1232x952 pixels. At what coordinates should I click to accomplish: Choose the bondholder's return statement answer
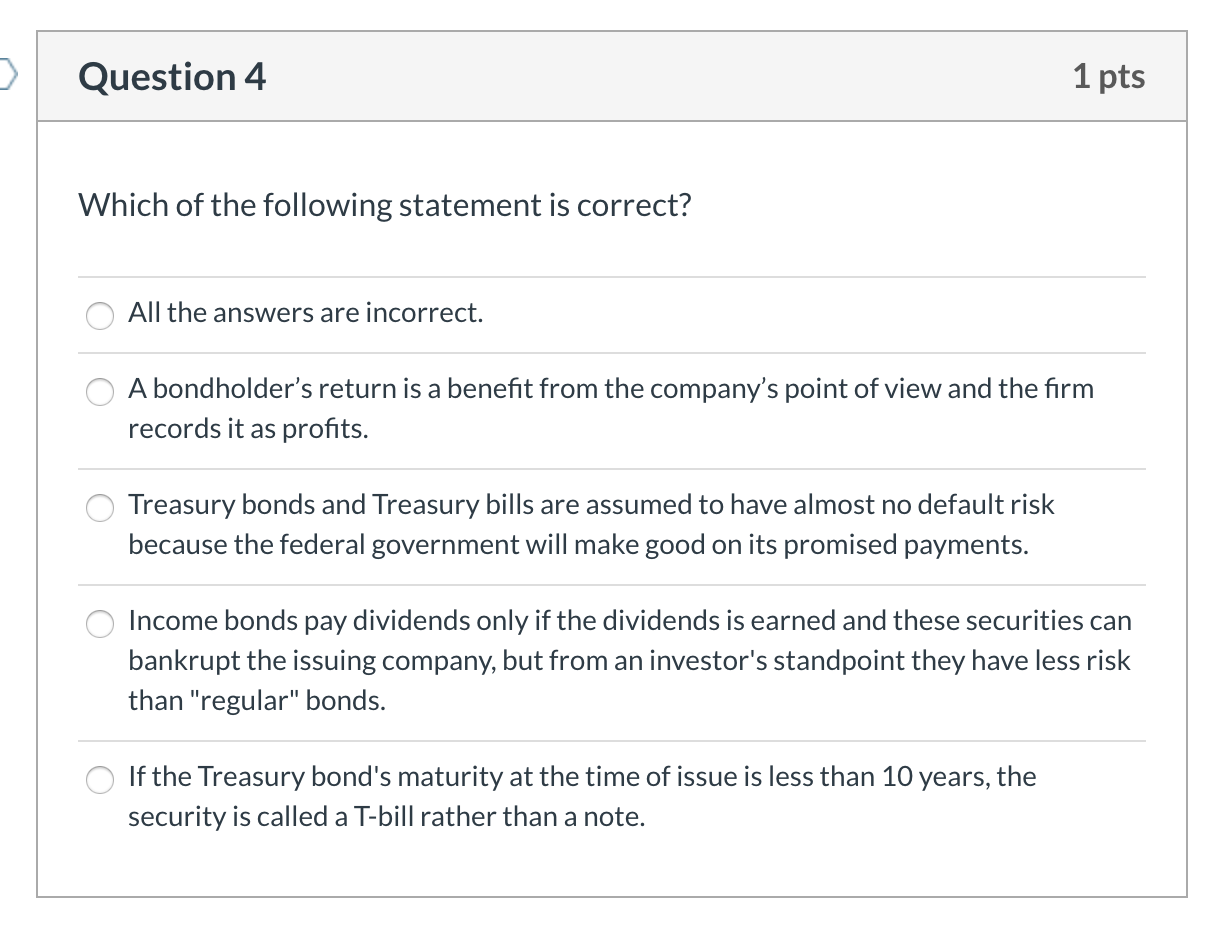[x=99, y=392]
